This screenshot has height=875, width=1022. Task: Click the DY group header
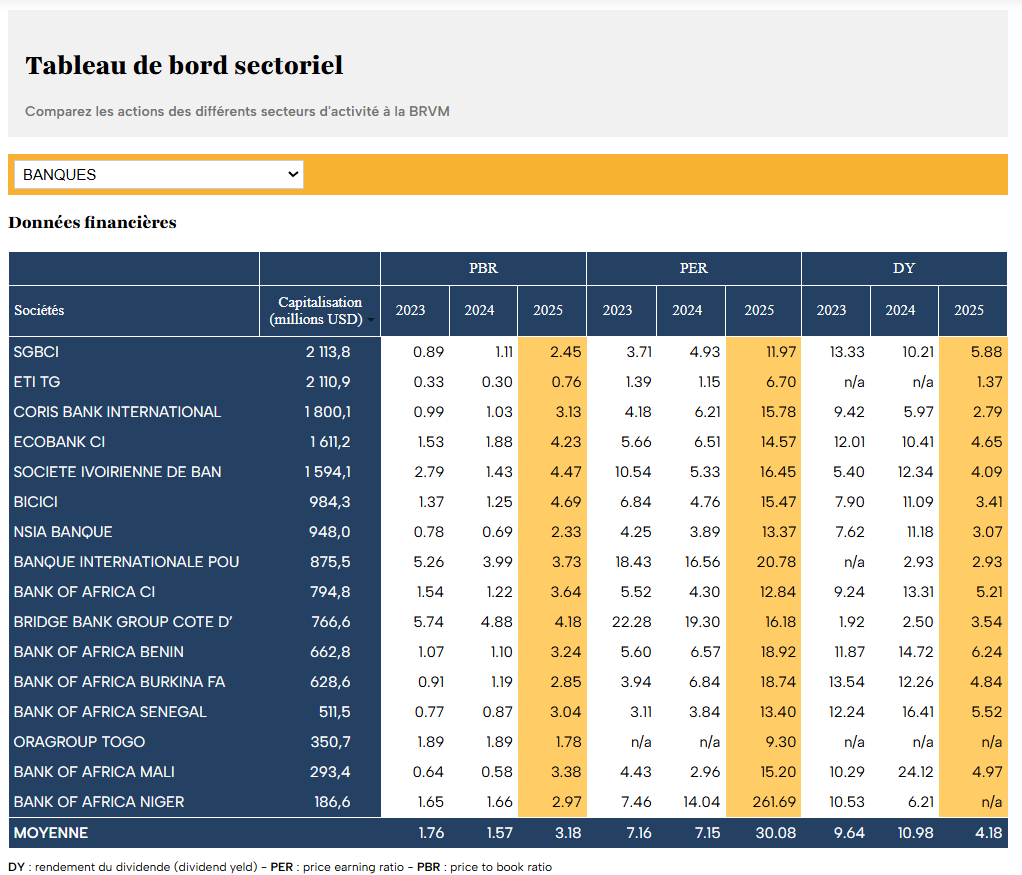click(x=904, y=268)
